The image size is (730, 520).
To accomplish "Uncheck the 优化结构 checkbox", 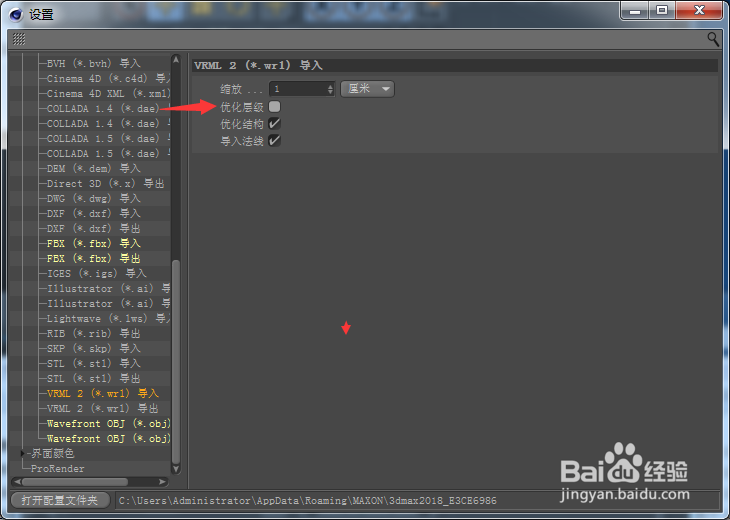I will tap(275, 123).
